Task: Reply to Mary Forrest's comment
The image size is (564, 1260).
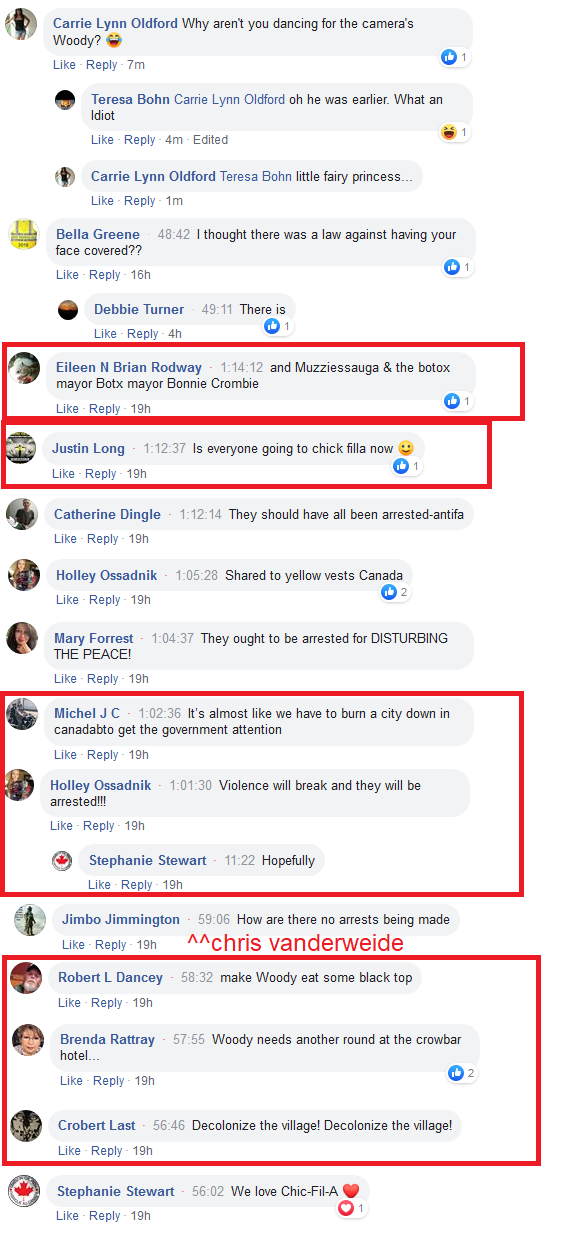Action: pyautogui.click(x=104, y=679)
